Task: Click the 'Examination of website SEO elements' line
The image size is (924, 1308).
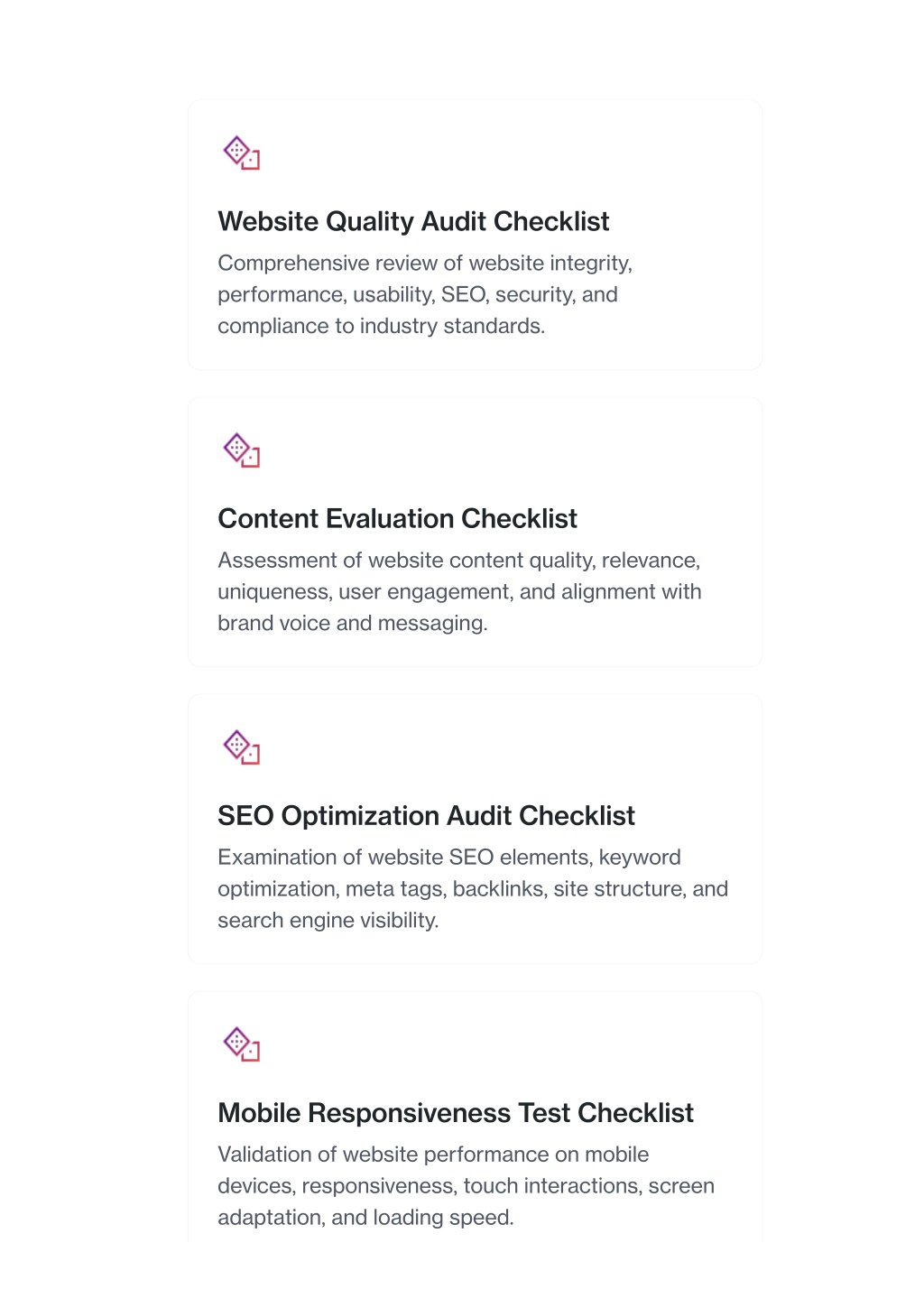Action: click(449, 857)
